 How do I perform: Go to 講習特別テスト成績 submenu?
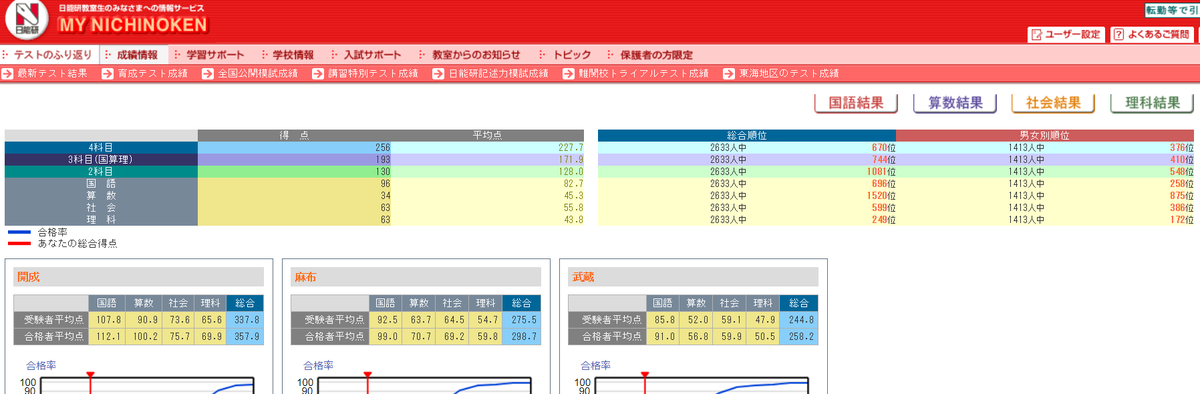pyautogui.click(x=373, y=74)
